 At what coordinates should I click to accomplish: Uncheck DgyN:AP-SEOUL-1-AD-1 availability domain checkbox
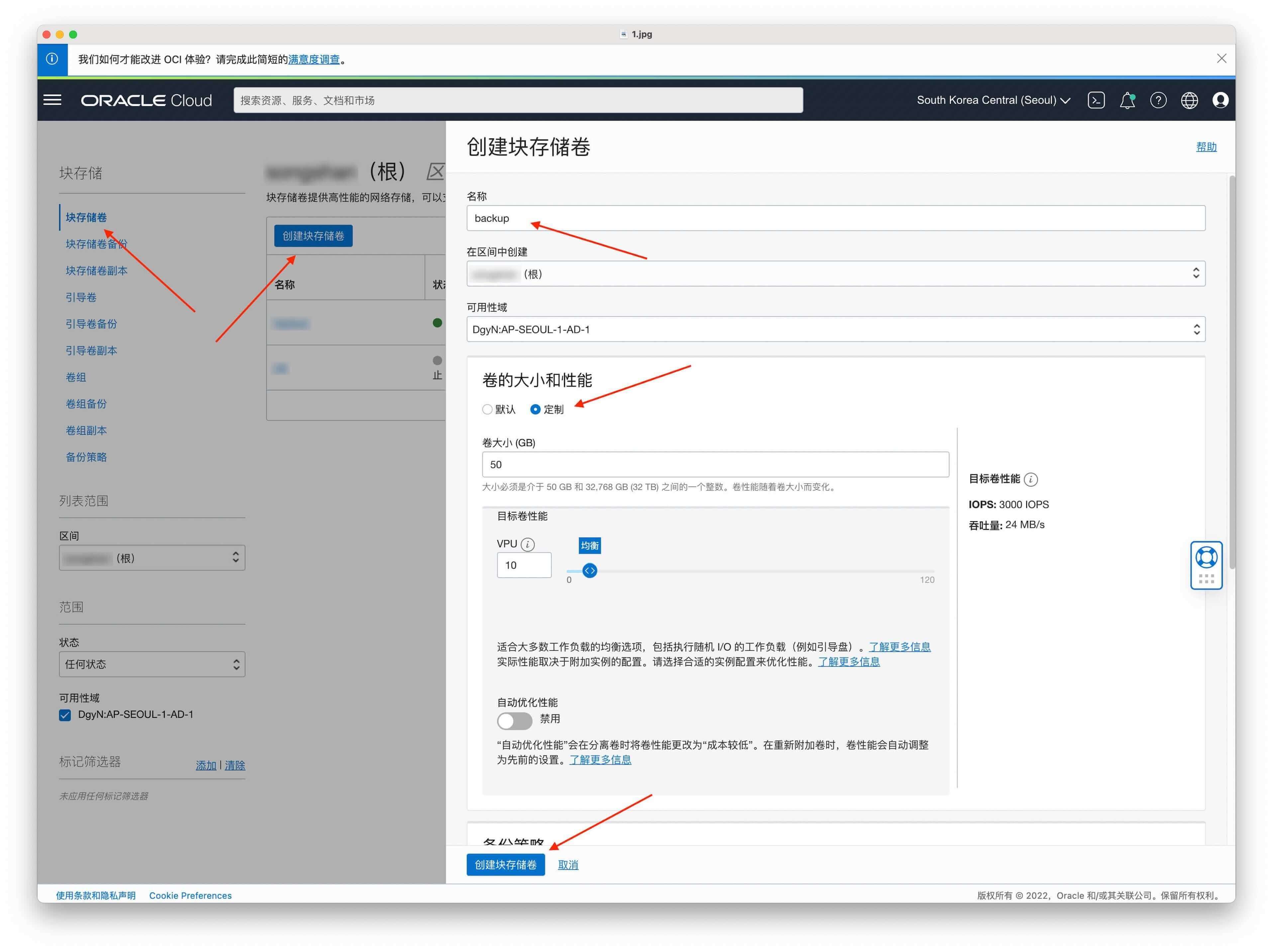(65, 715)
